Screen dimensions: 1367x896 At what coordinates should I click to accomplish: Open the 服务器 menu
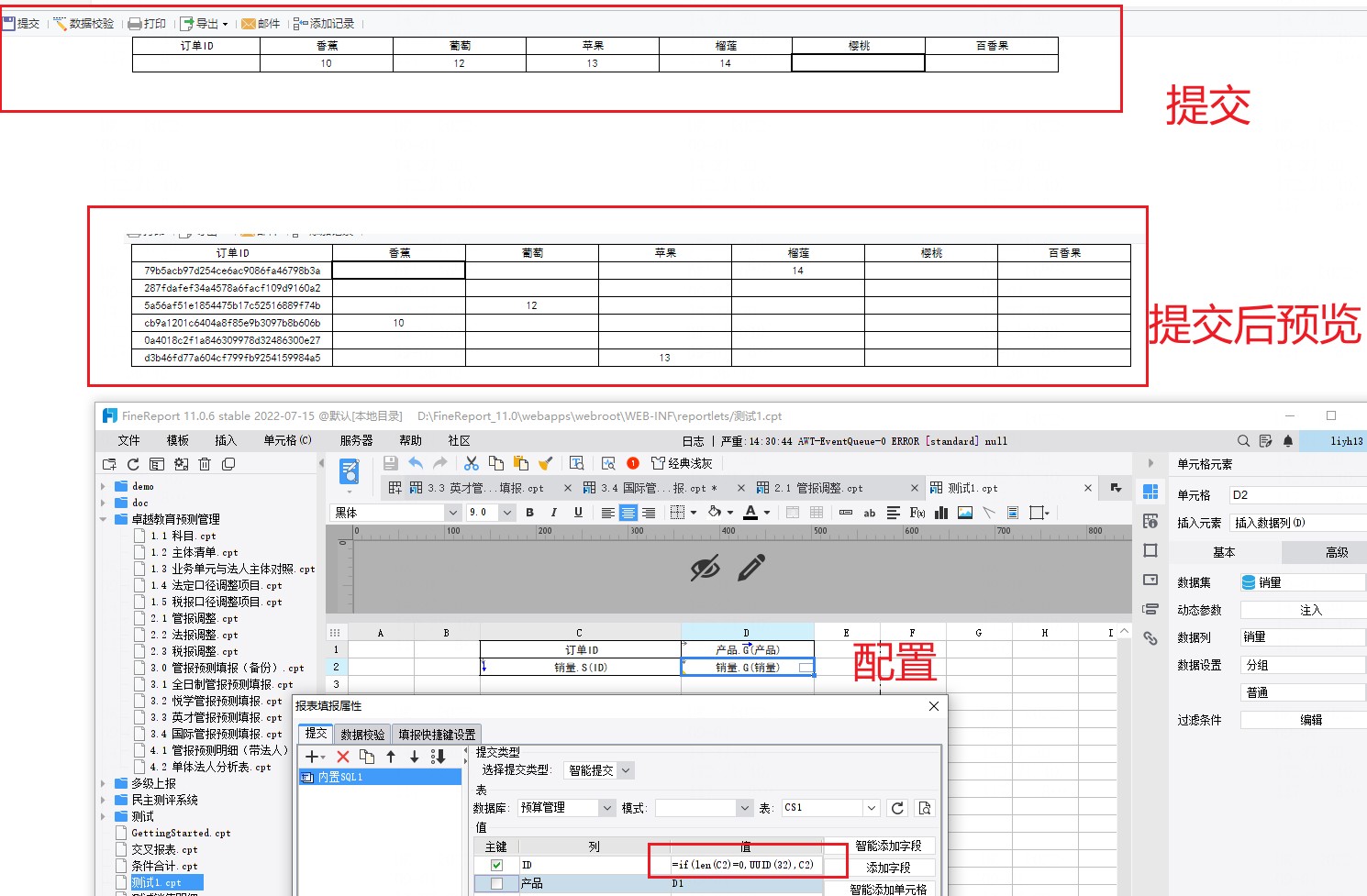point(356,440)
